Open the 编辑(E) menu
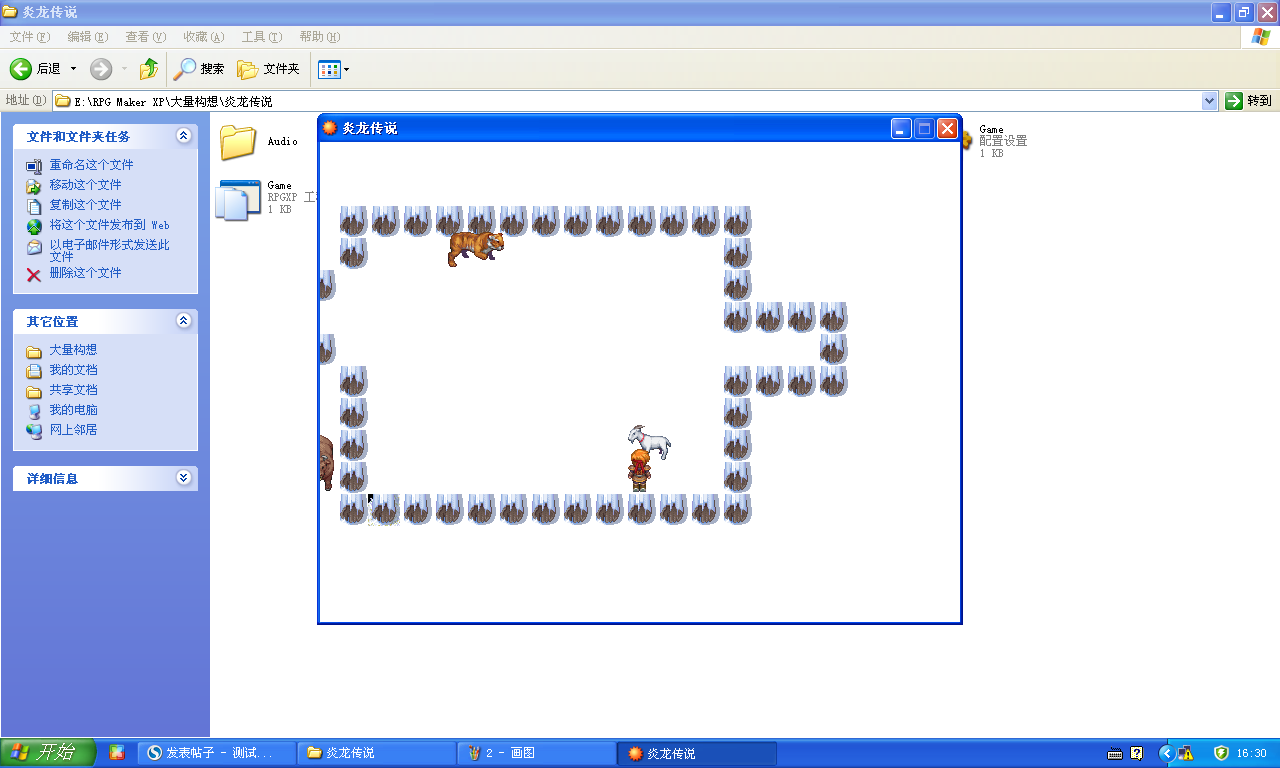 pos(87,37)
